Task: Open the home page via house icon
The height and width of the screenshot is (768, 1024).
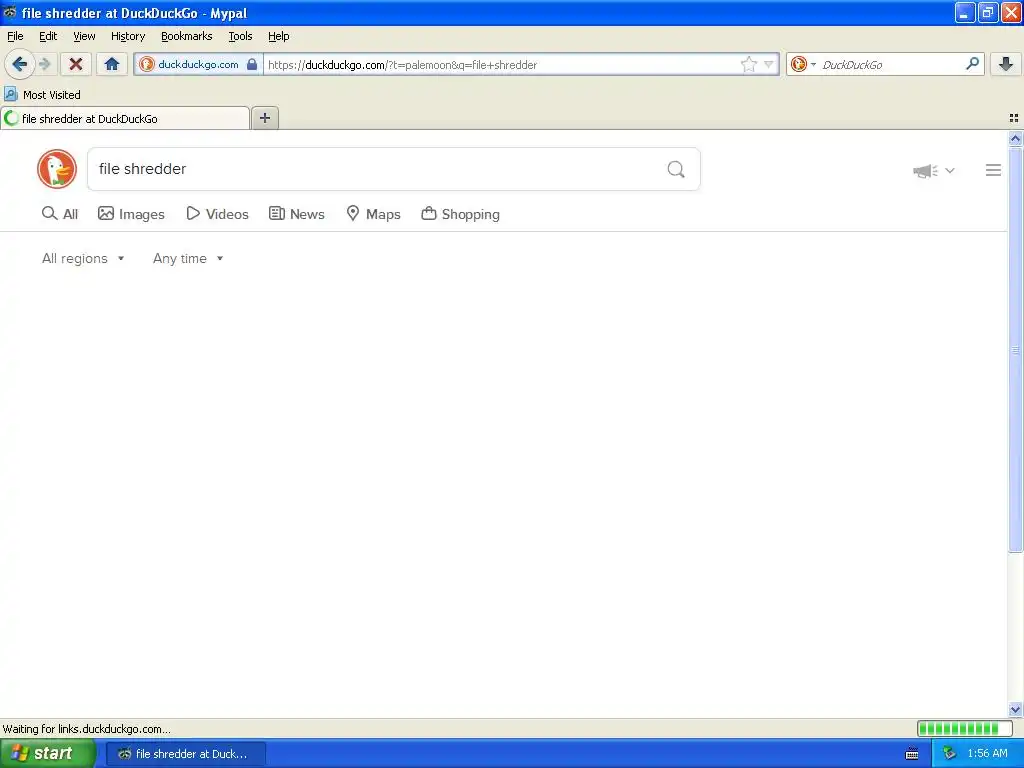Action: (x=112, y=64)
